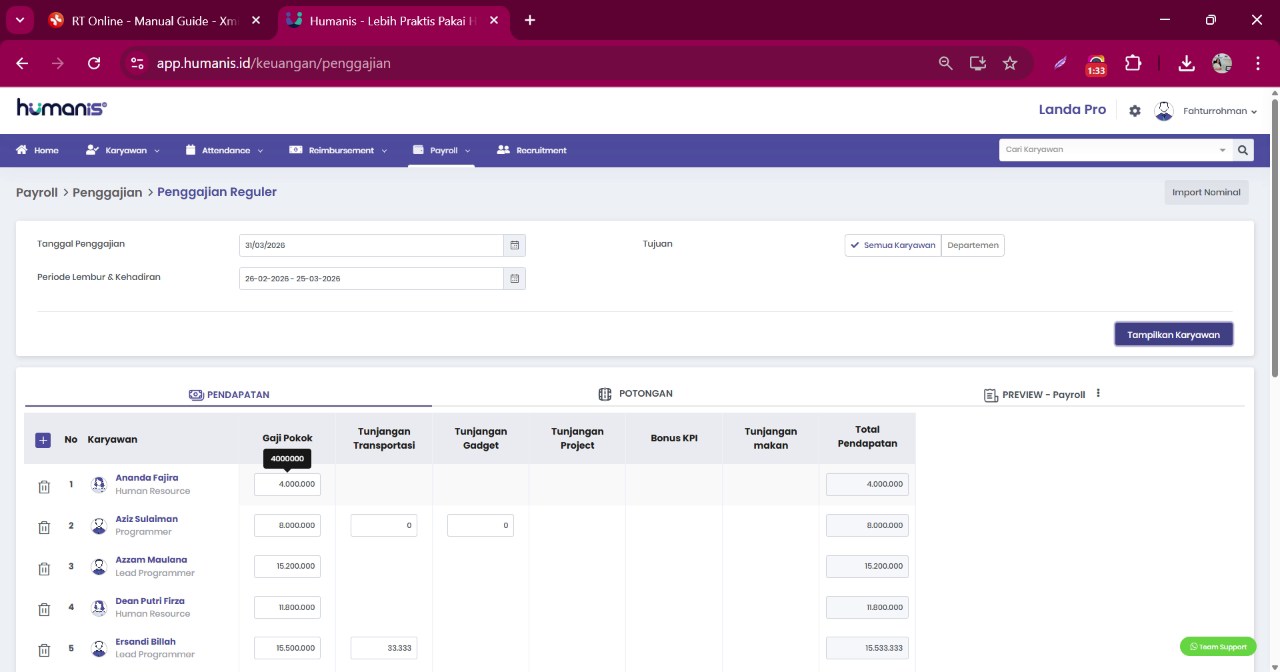Screen dimensions: 1280x672
Task: Switch to PENDAPATAN tab
Action: (229, 395)
